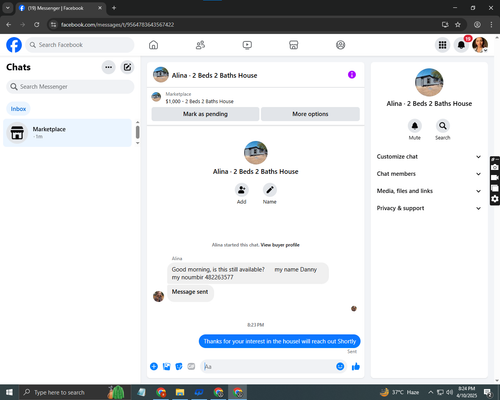Open Marketplace icon in top navigation
The width and height of the screenshot is (500, 400).
tap(294, 45)
